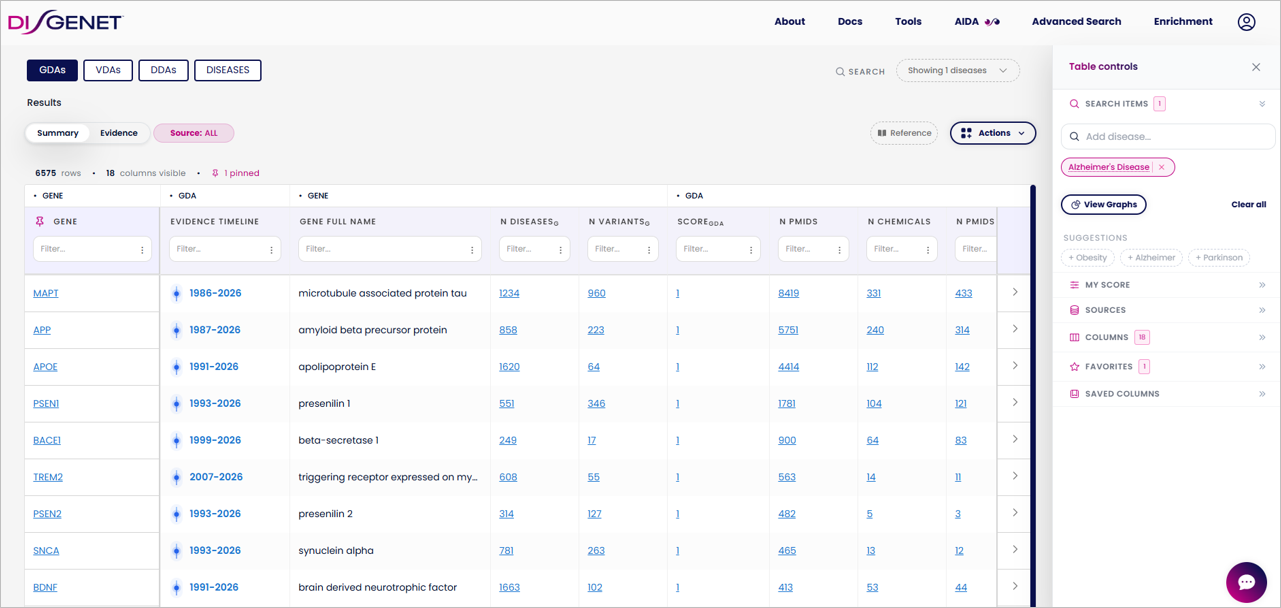The image size is (1281, 608).
Task: Open the About menu item
Action: [790, 22]
